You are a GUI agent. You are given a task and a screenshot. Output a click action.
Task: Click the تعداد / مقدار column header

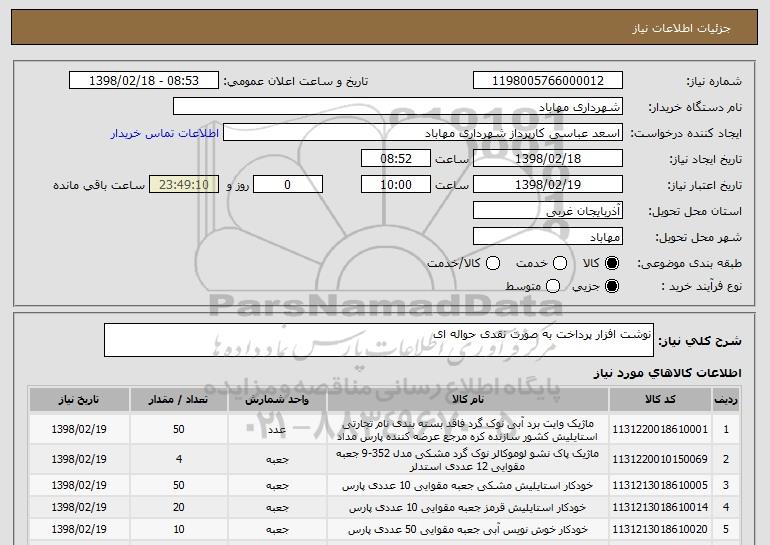coord(179,400)
